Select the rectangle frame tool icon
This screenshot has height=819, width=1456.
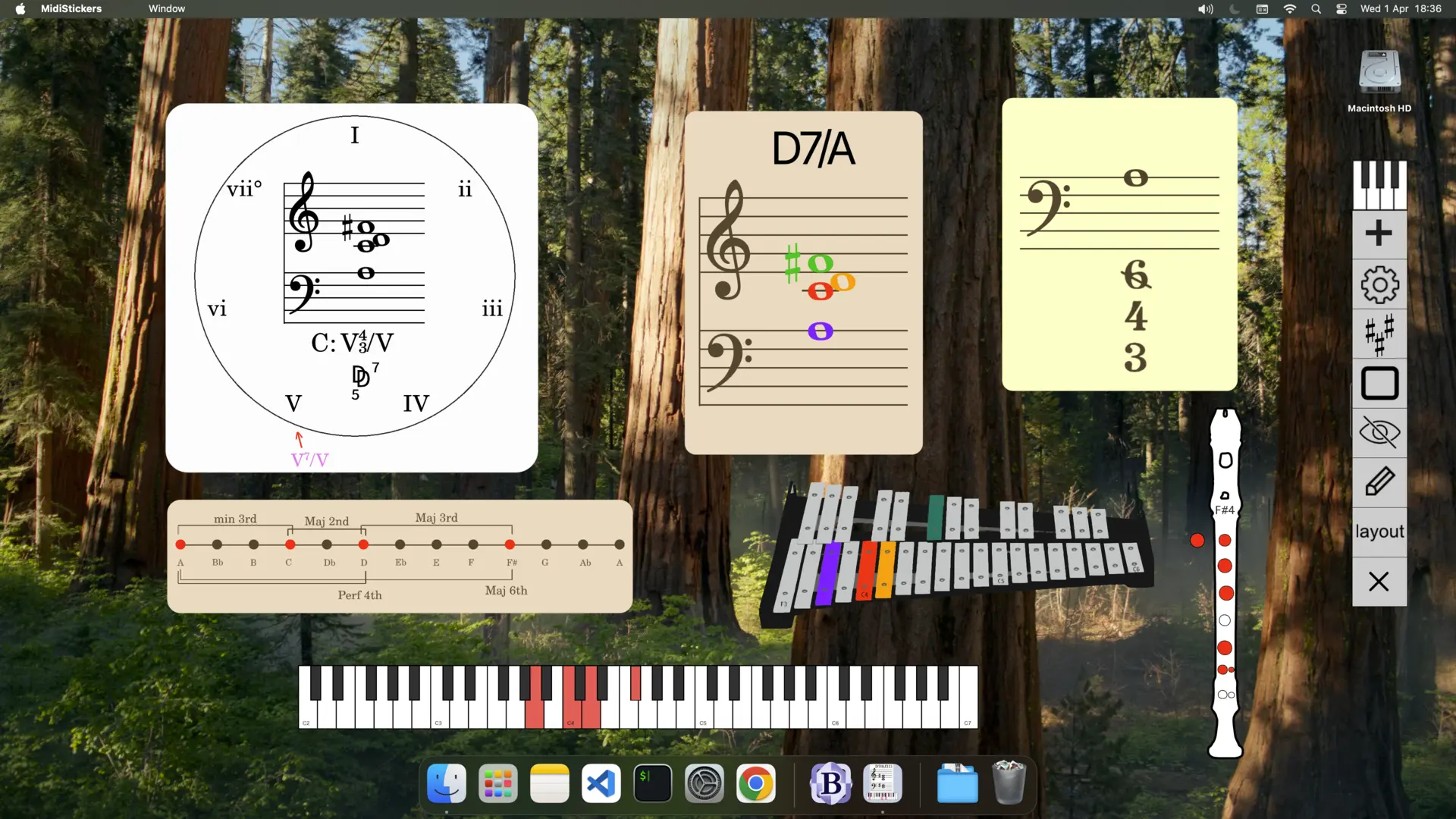pos(1379,384)
